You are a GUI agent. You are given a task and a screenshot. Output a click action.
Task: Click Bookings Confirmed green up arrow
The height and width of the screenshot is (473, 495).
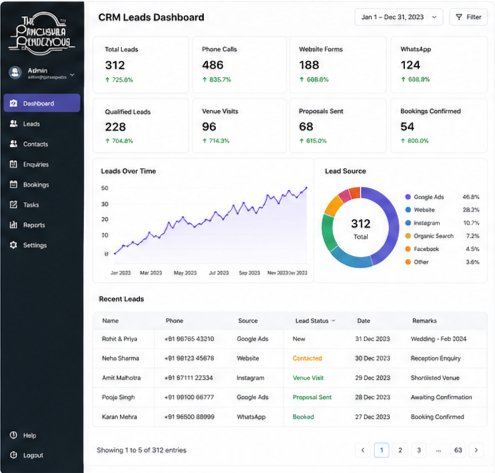click(403, 141)
